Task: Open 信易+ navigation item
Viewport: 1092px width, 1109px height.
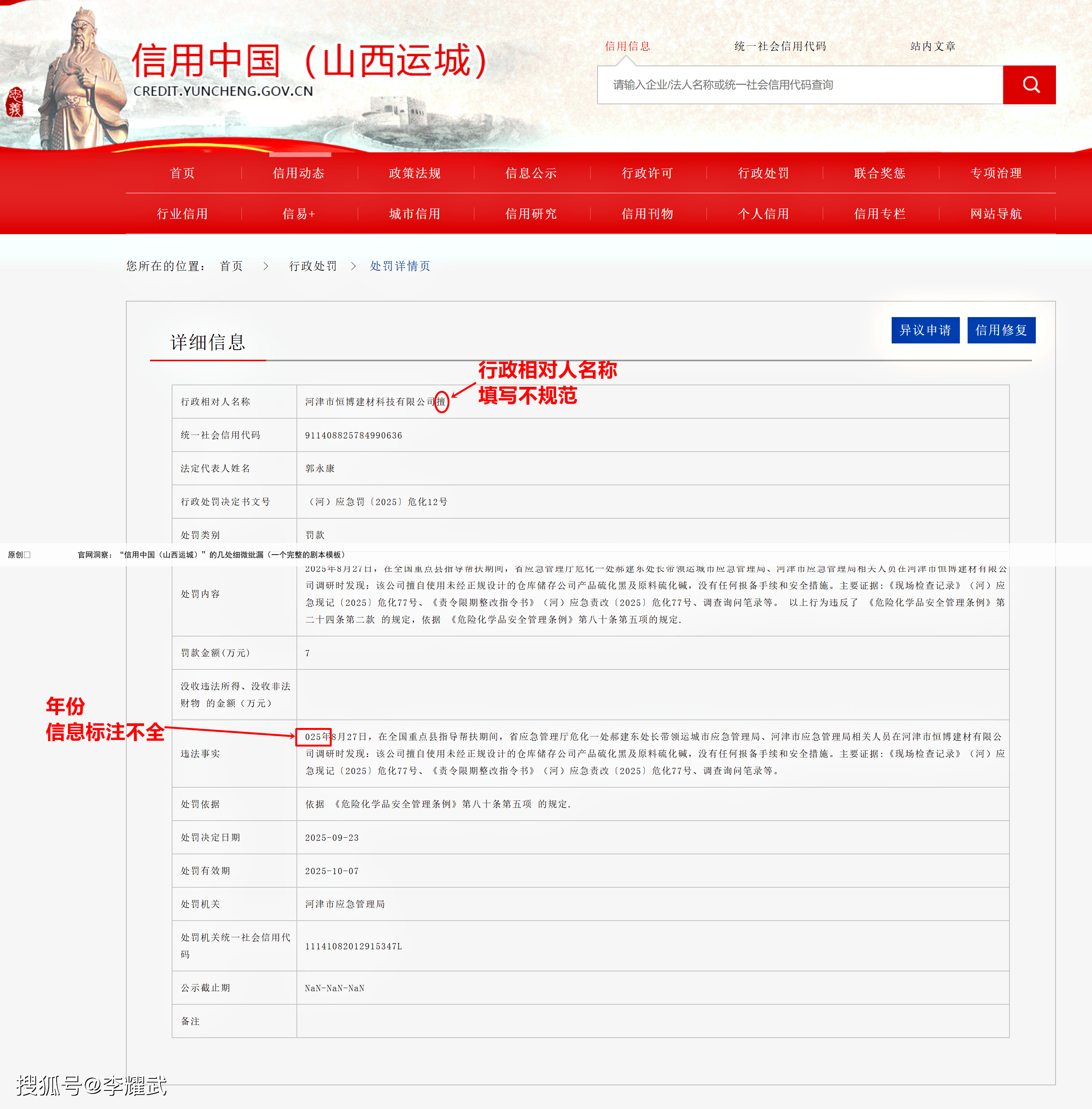Action: click(x=298, y=214)
